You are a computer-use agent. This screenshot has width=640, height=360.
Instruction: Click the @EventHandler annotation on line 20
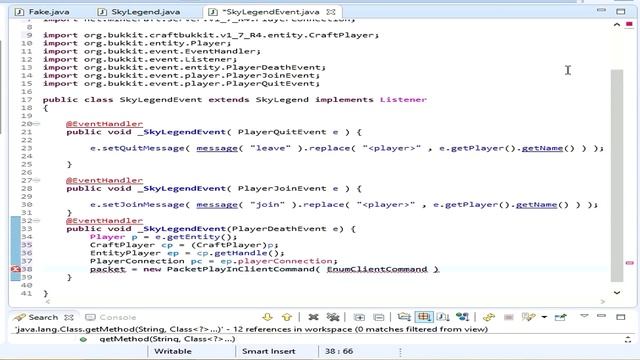[104, 124]
